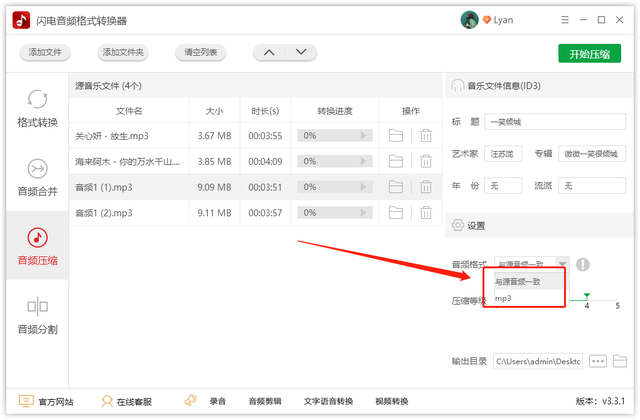Select mp3 from format dropdown list

[504, 298]
